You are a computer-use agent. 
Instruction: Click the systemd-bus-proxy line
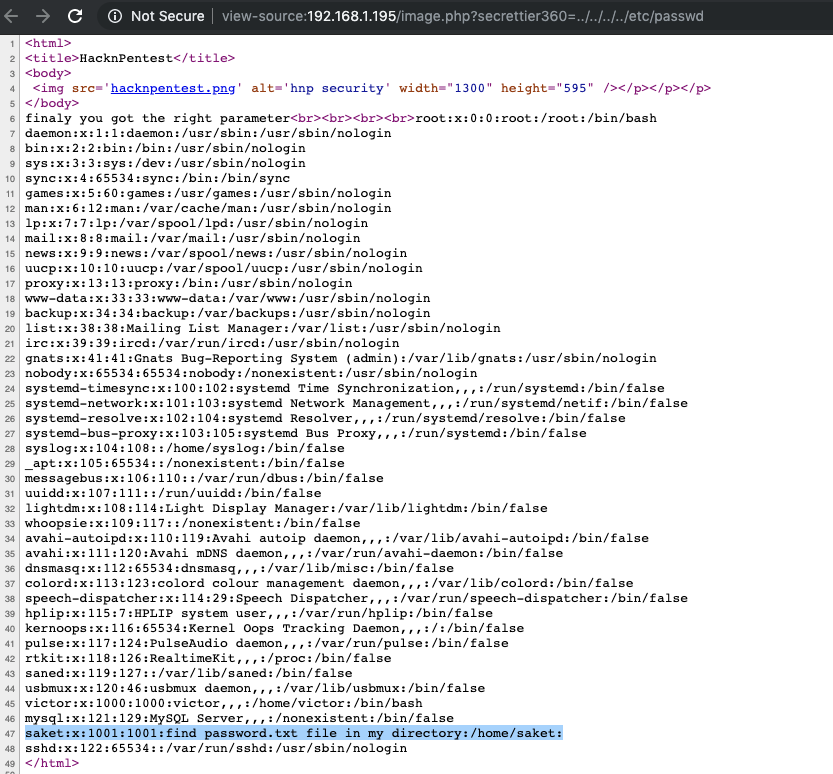pyautogui.click(x=305, y=433)
